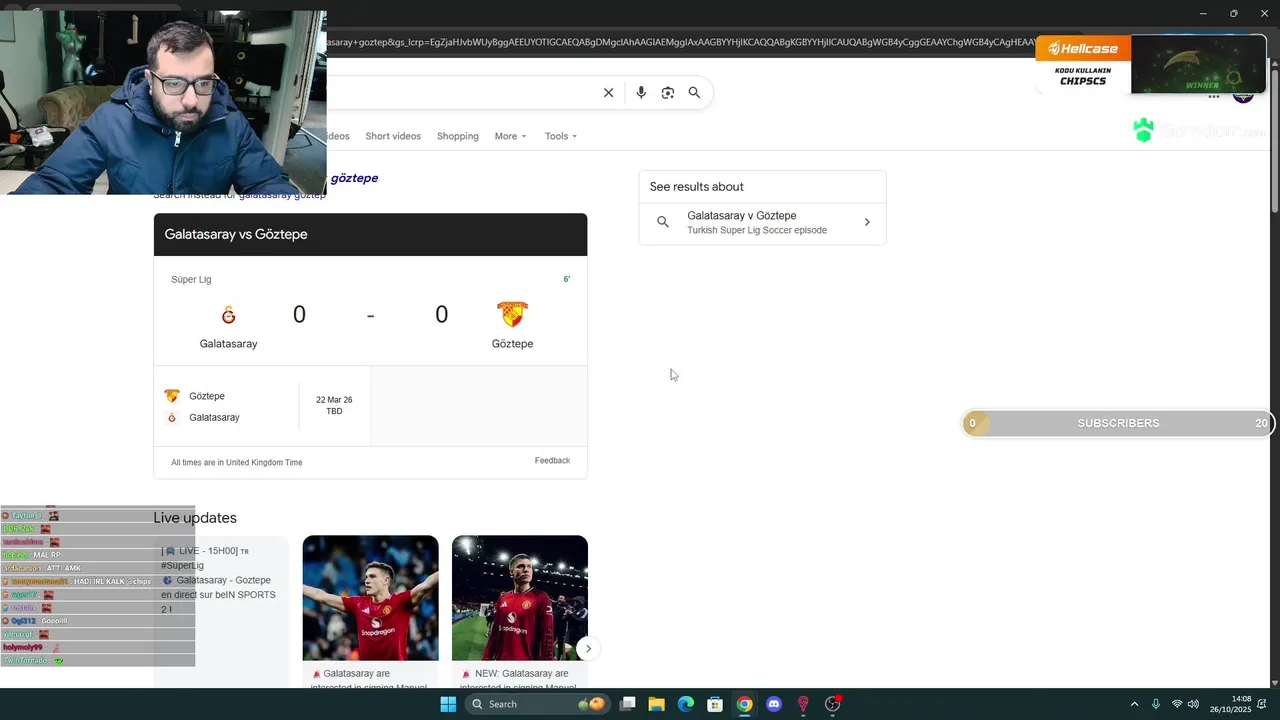This screenshot has width=1280, height=720.
Task: Click the corrected 'göztepe' query link
Action: [x=354, y=178]
